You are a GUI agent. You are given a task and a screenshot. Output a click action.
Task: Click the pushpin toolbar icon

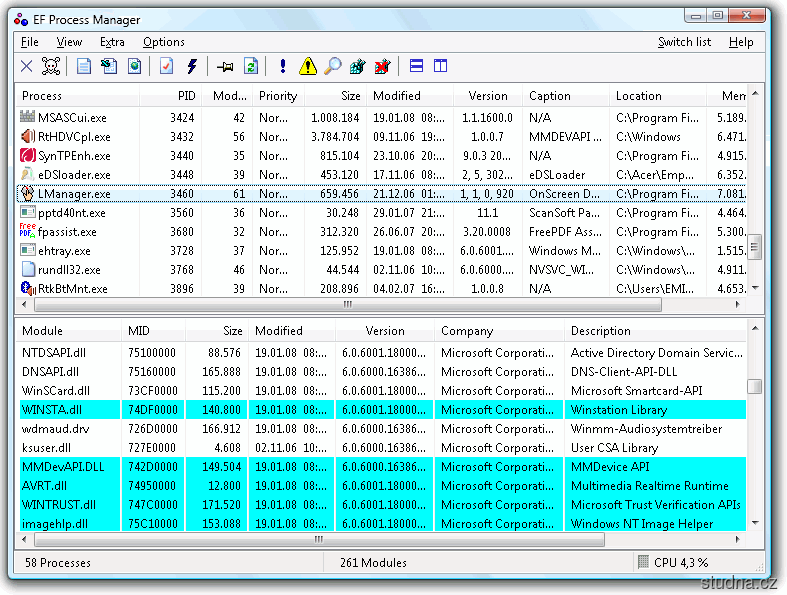225,67
